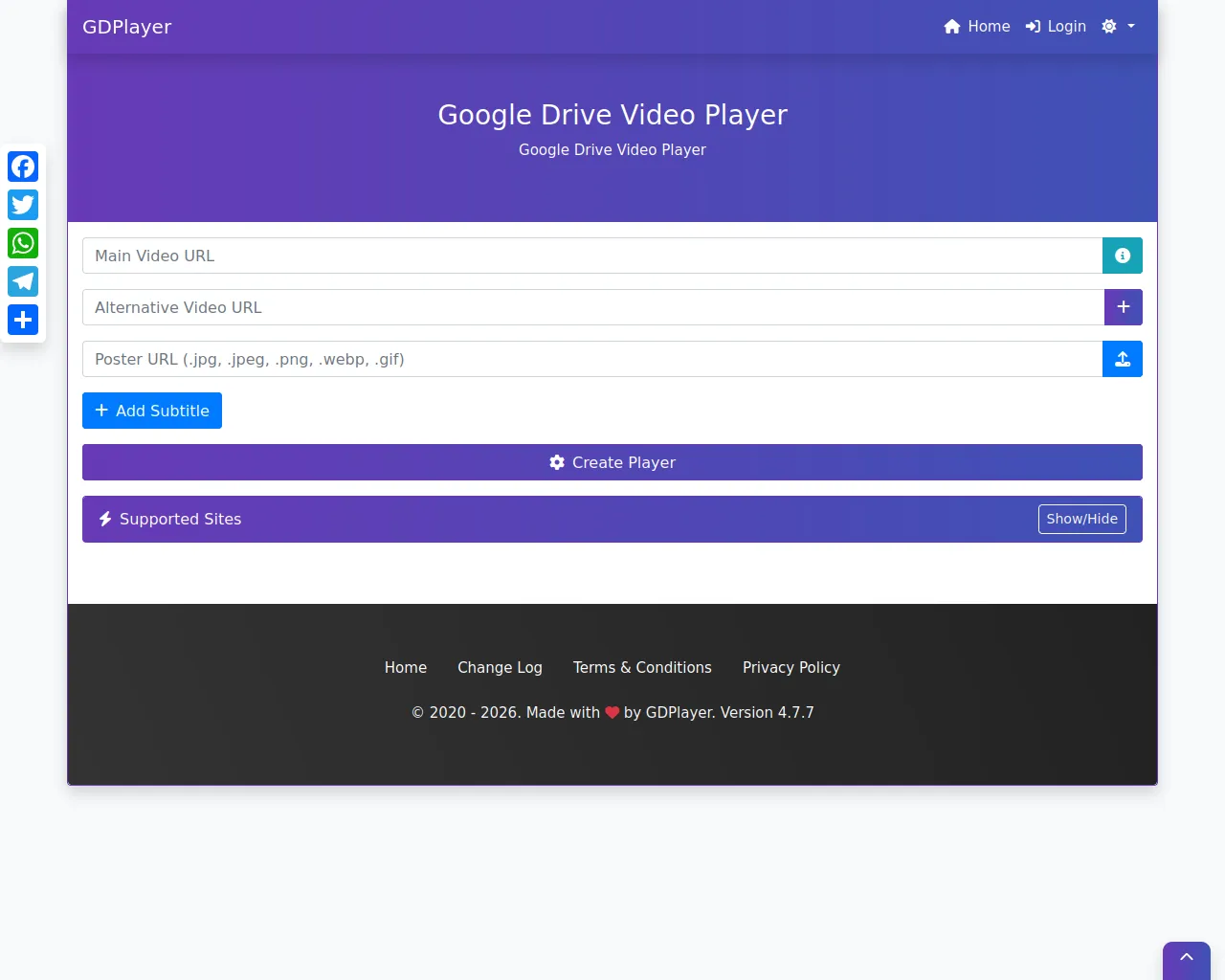Open the Privacy Policy page
This screenshot has width=1225, height=980.
point(791,668)
